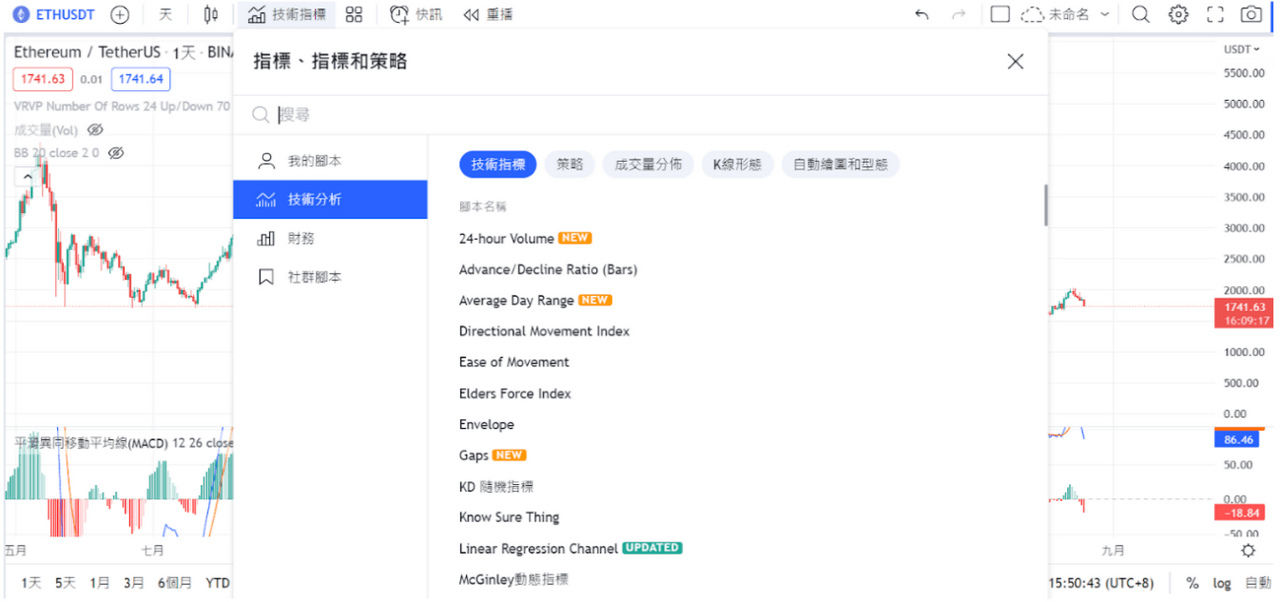Open the candlestick chart type menu
1280x602 pixels.
click(210, 15)
